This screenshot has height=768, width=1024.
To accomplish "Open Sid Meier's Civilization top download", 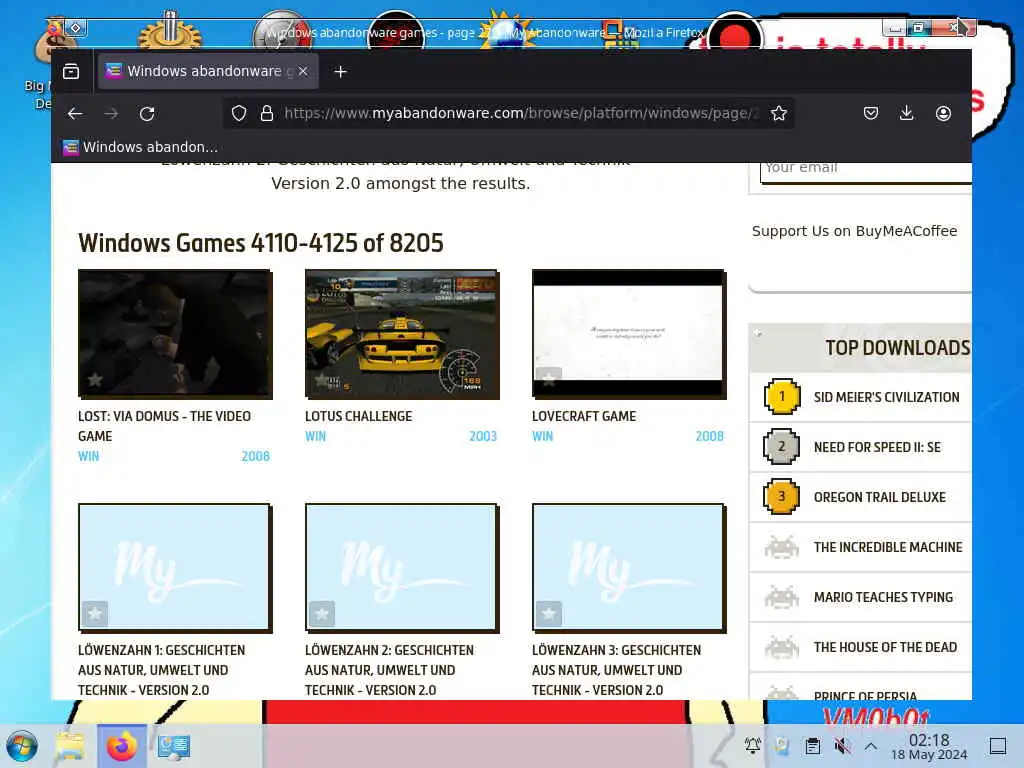I will (886, 397).
